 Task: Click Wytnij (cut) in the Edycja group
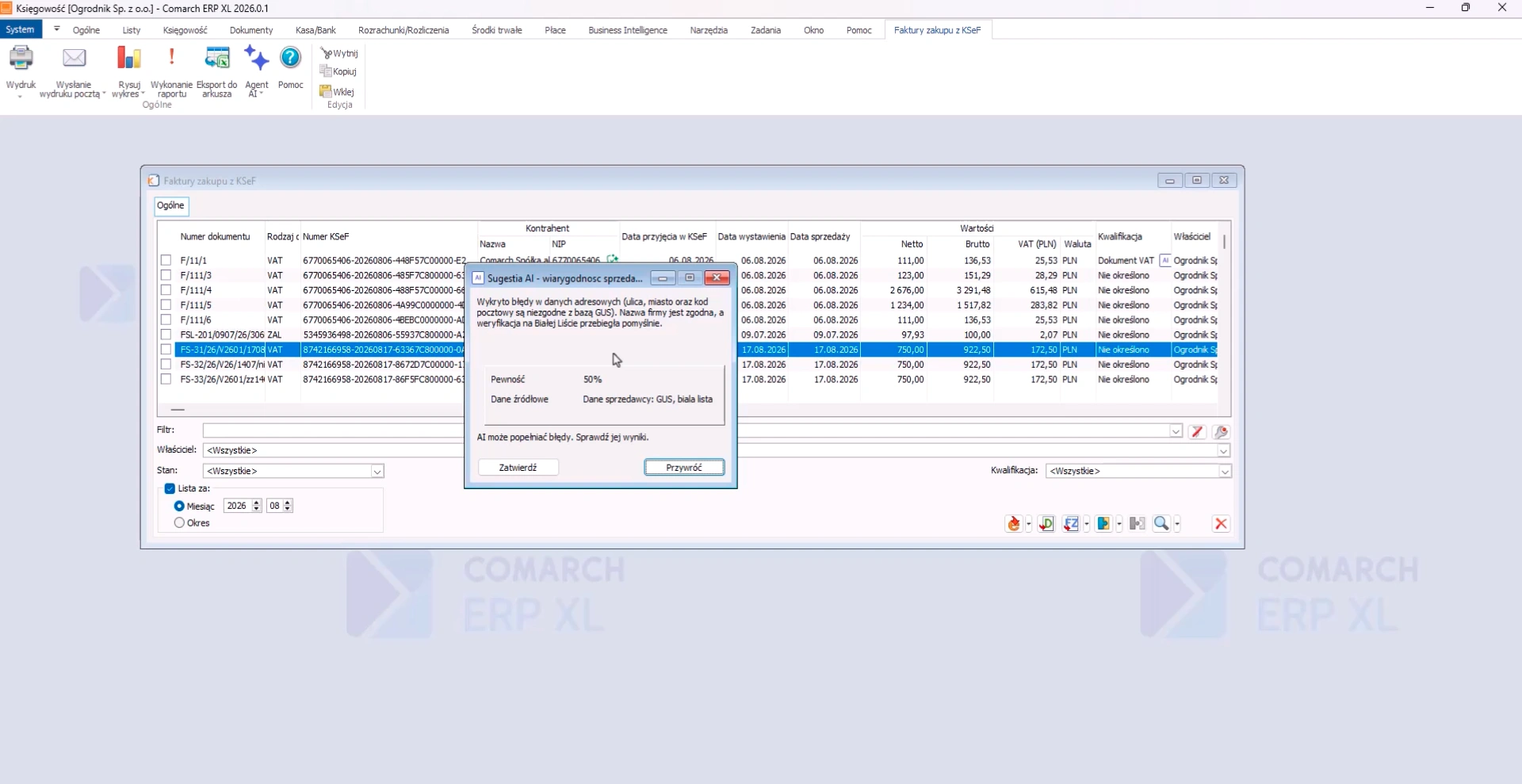point(339,53)
